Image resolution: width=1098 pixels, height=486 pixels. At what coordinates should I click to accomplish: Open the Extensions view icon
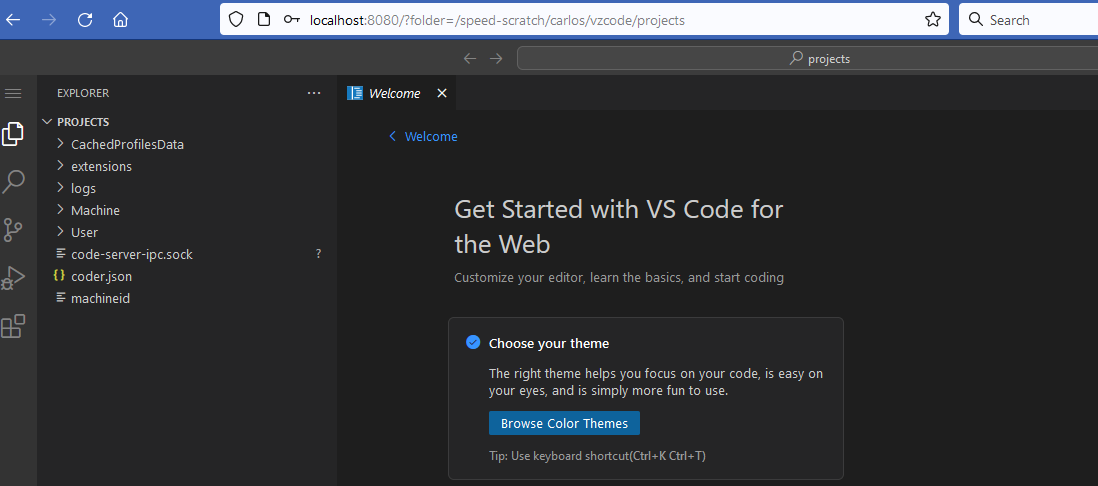pos(13,326)
